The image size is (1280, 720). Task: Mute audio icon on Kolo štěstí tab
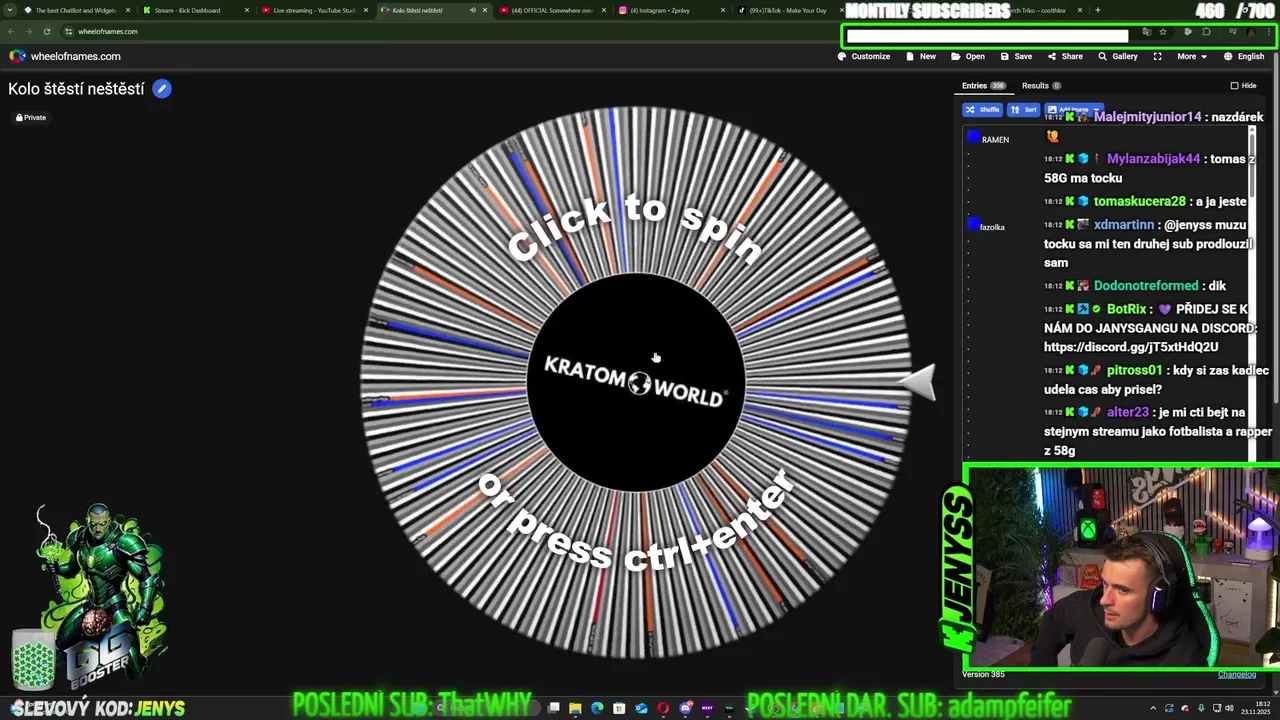click(x=472, y=10)
